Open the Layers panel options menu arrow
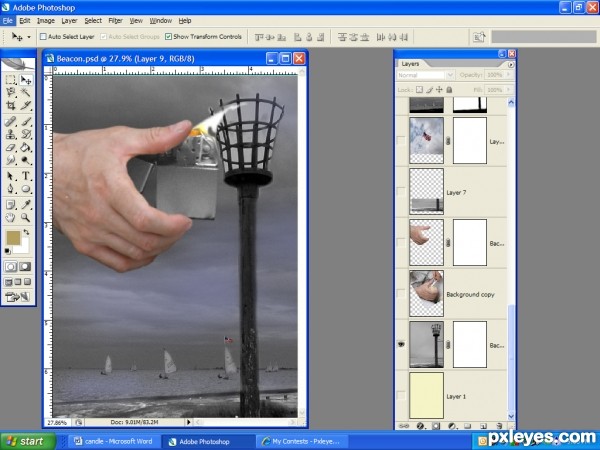 (x=511, y=65)
